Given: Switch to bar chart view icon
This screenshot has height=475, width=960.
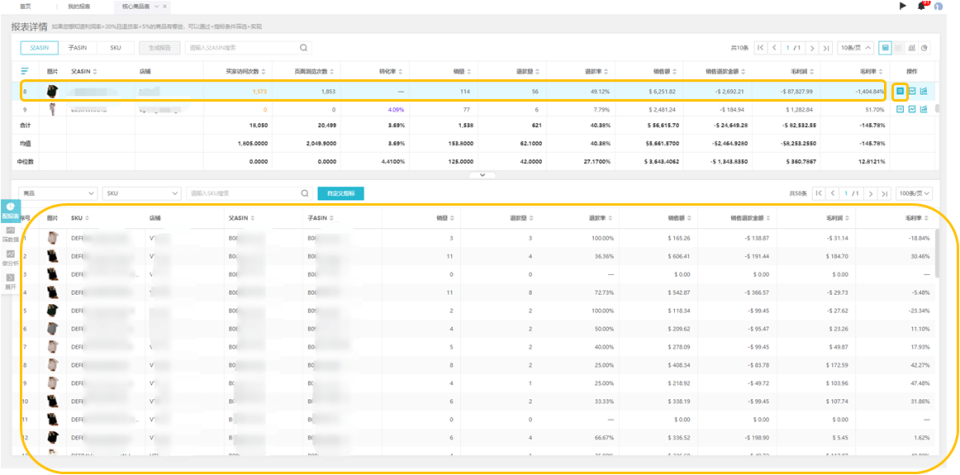Looking at the screenshot, I should (911, 47).
